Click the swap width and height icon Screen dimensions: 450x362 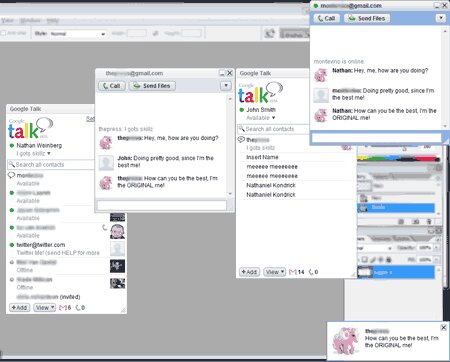[x=155, y=33]
